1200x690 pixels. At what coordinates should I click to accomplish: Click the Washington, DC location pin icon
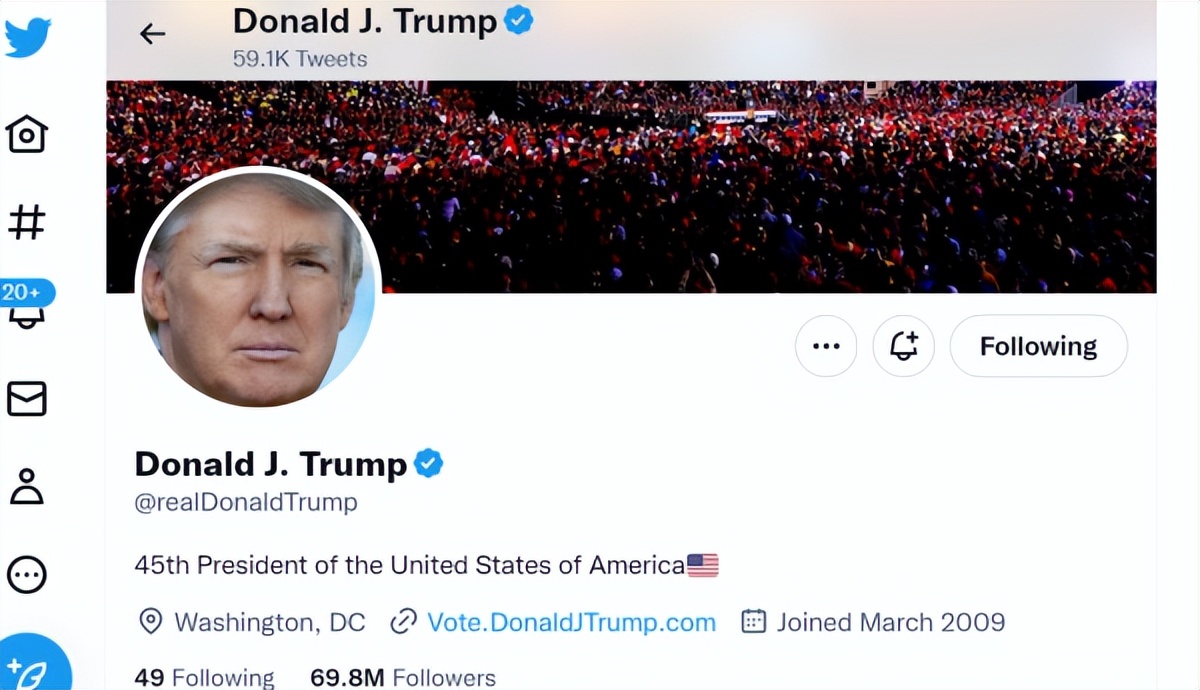tap(150, 622)
